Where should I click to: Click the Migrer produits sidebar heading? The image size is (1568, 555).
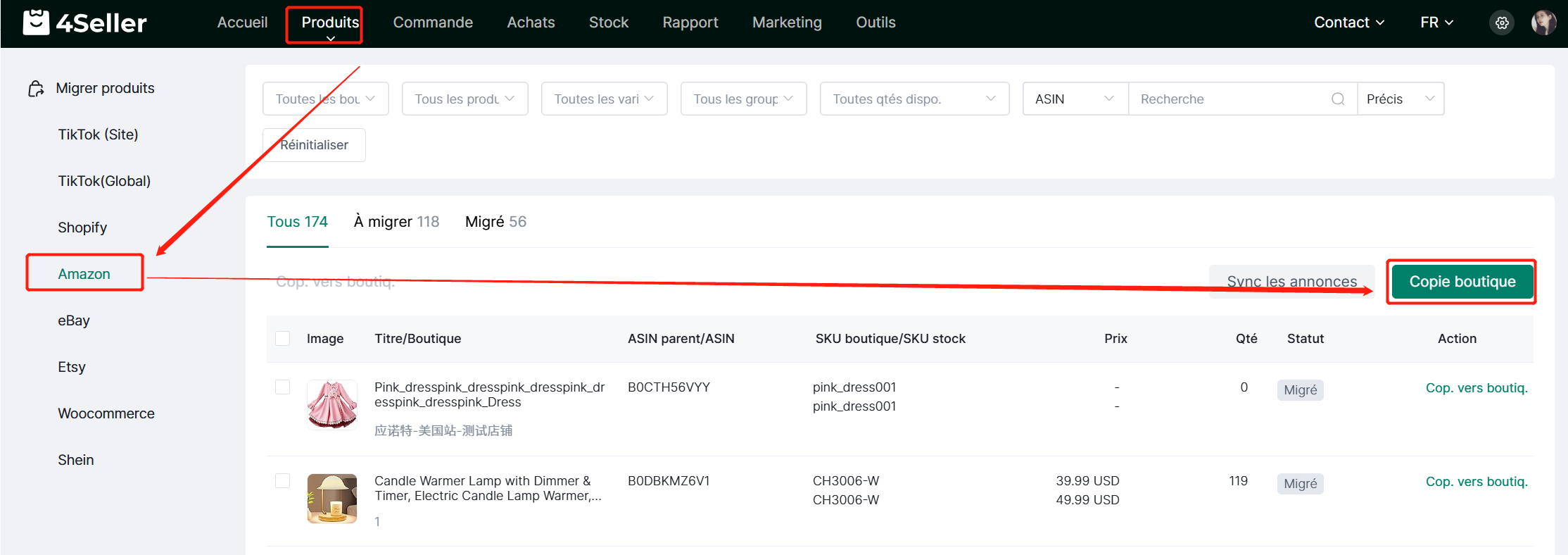pos(105,88)
